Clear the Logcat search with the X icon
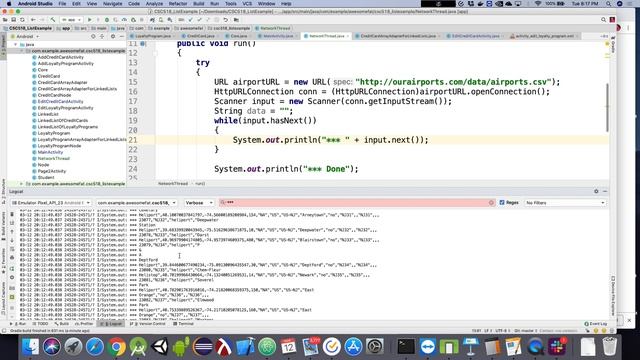 pos(491,202)
